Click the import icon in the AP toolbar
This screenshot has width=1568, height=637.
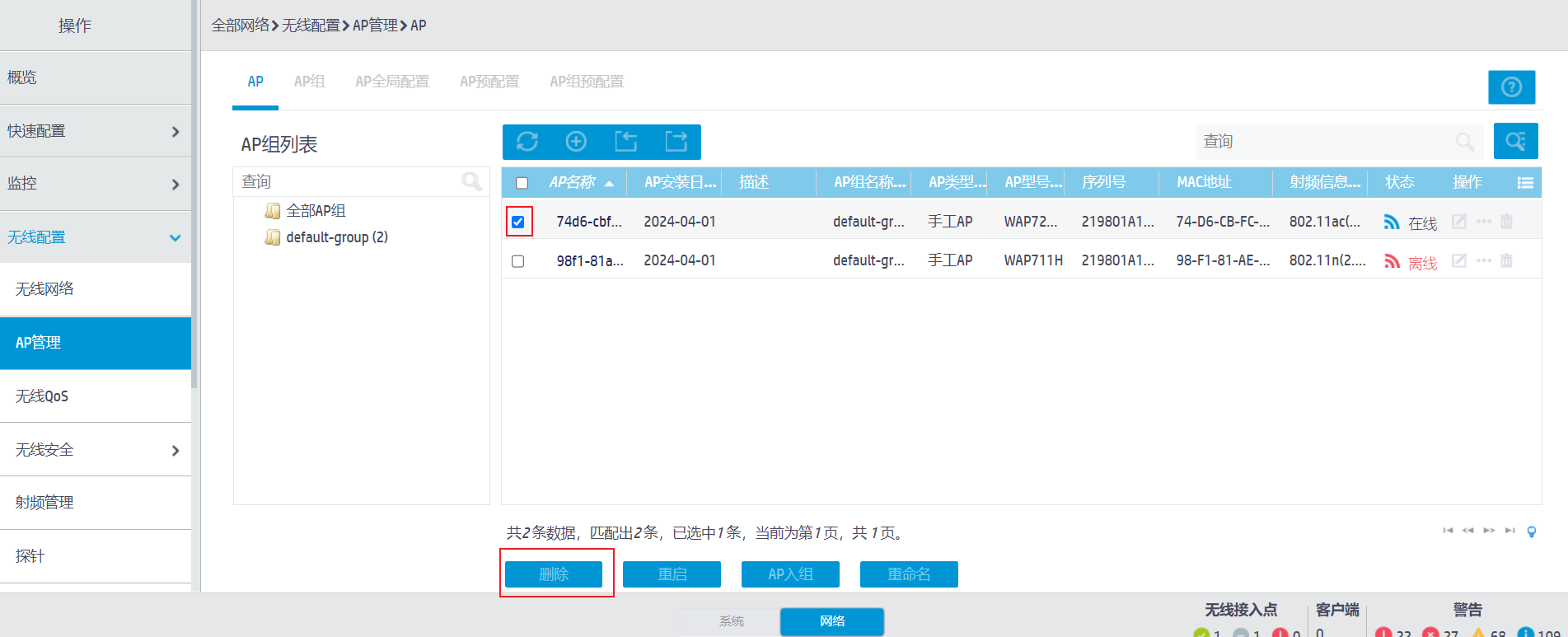tap(626, 142)
